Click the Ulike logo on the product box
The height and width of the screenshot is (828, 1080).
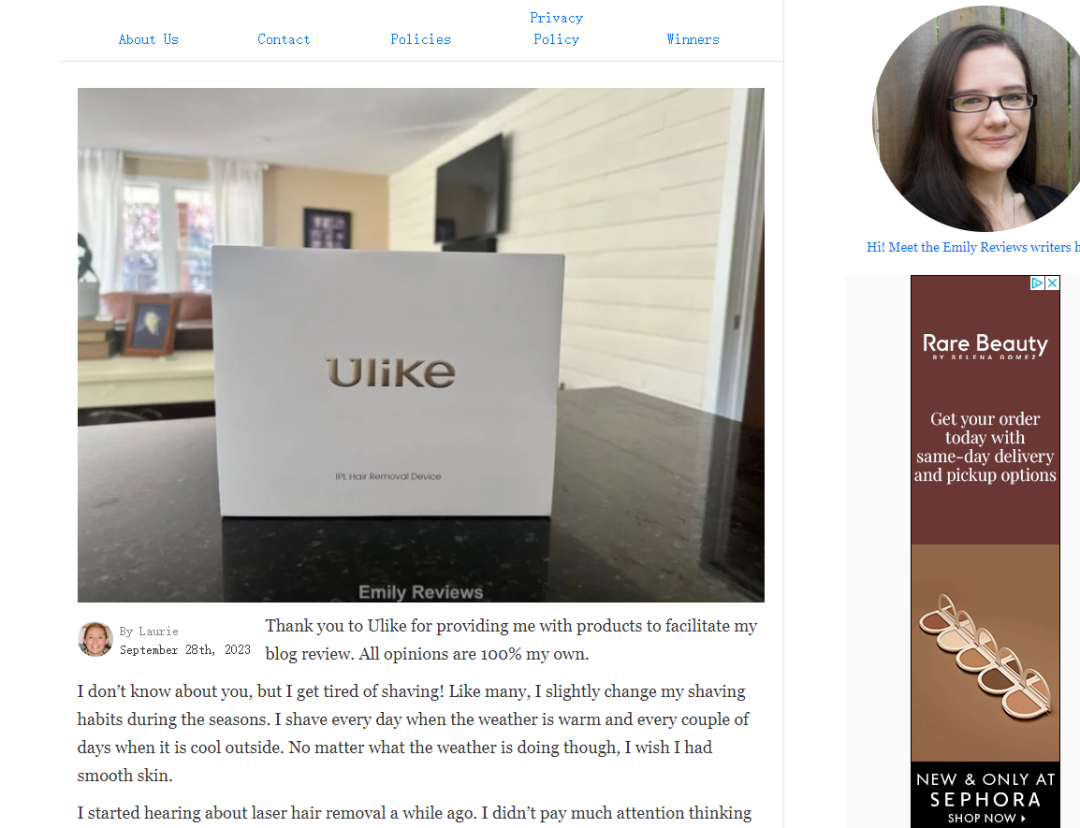[x=391, y=373]
